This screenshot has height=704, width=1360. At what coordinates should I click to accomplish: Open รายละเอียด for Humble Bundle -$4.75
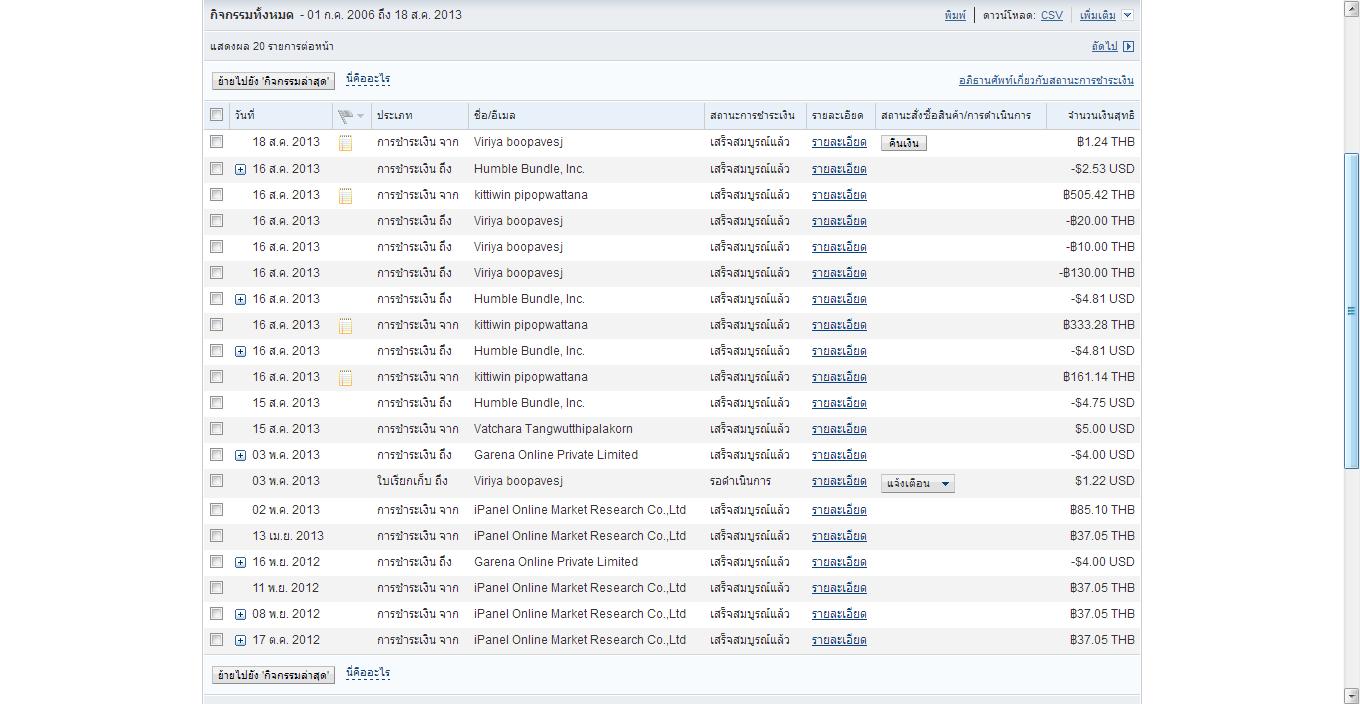tap(839, 403)
